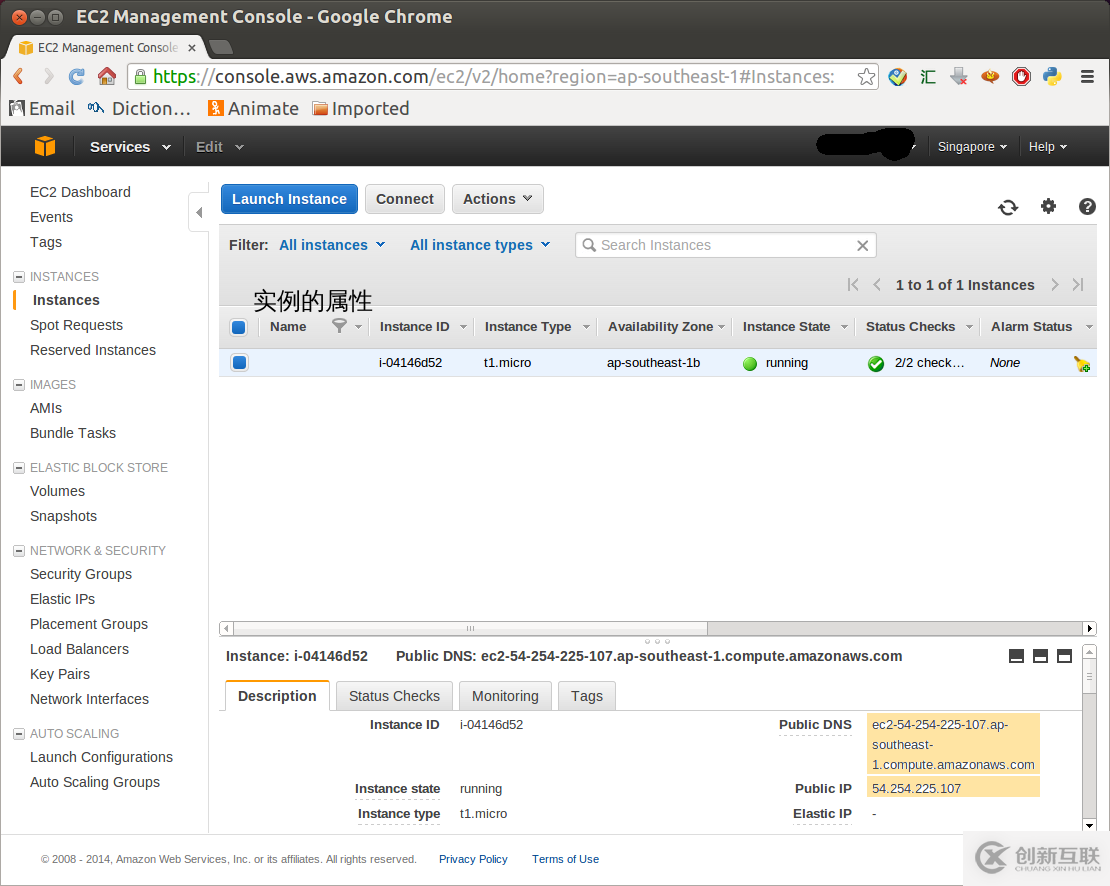Collapse the left navigation pane arrow
Viewport: 1110px width, 886px height.
[199, 212]
